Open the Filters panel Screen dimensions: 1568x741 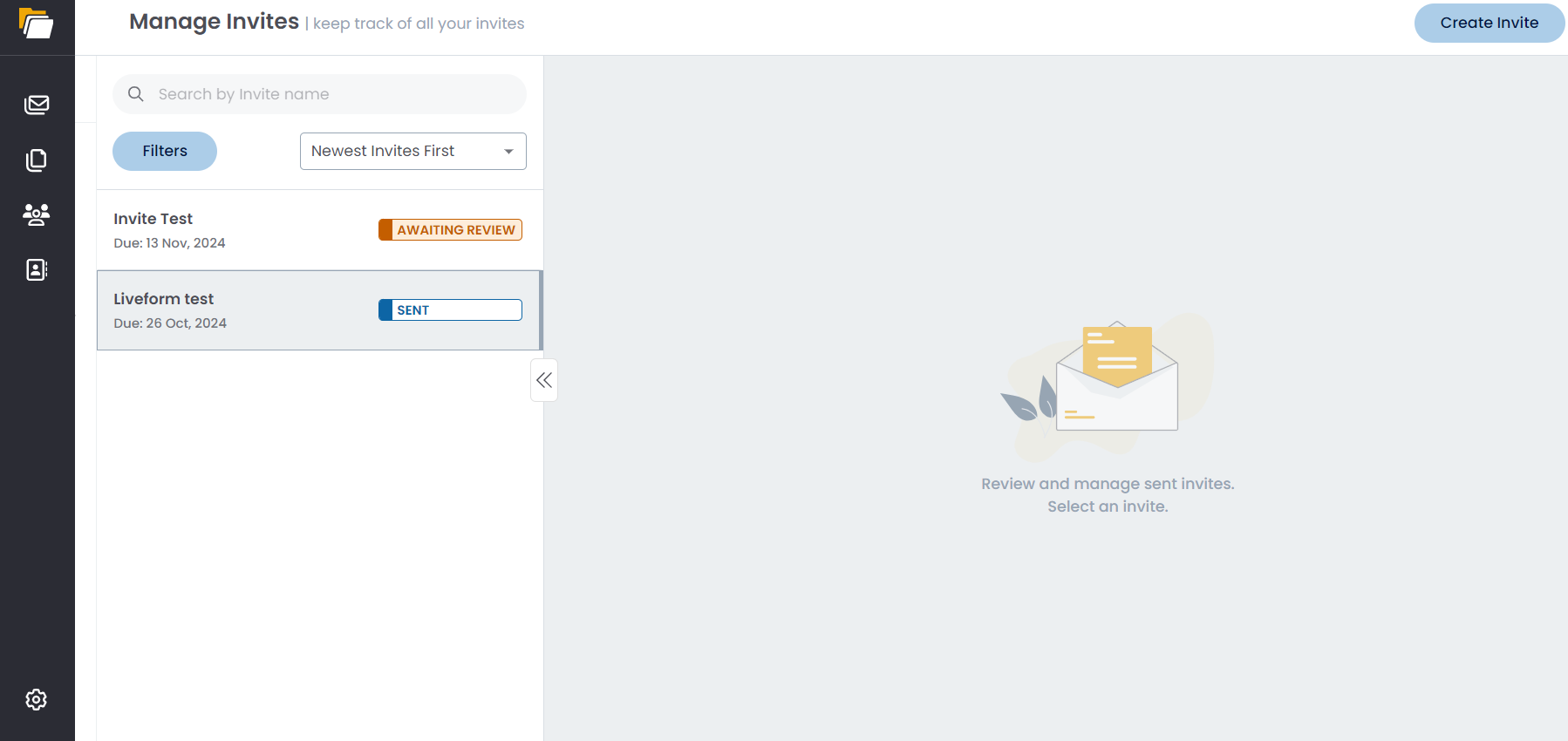pos(165,151)
